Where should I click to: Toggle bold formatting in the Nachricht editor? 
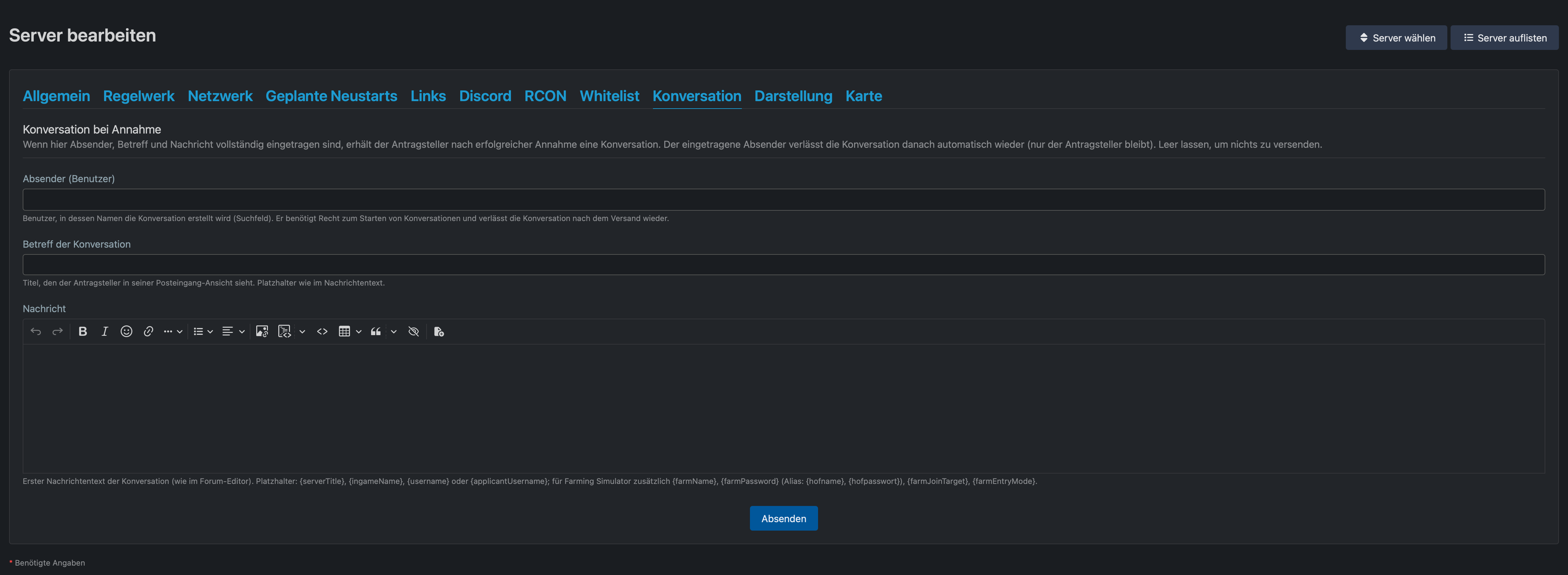[83, 332]
